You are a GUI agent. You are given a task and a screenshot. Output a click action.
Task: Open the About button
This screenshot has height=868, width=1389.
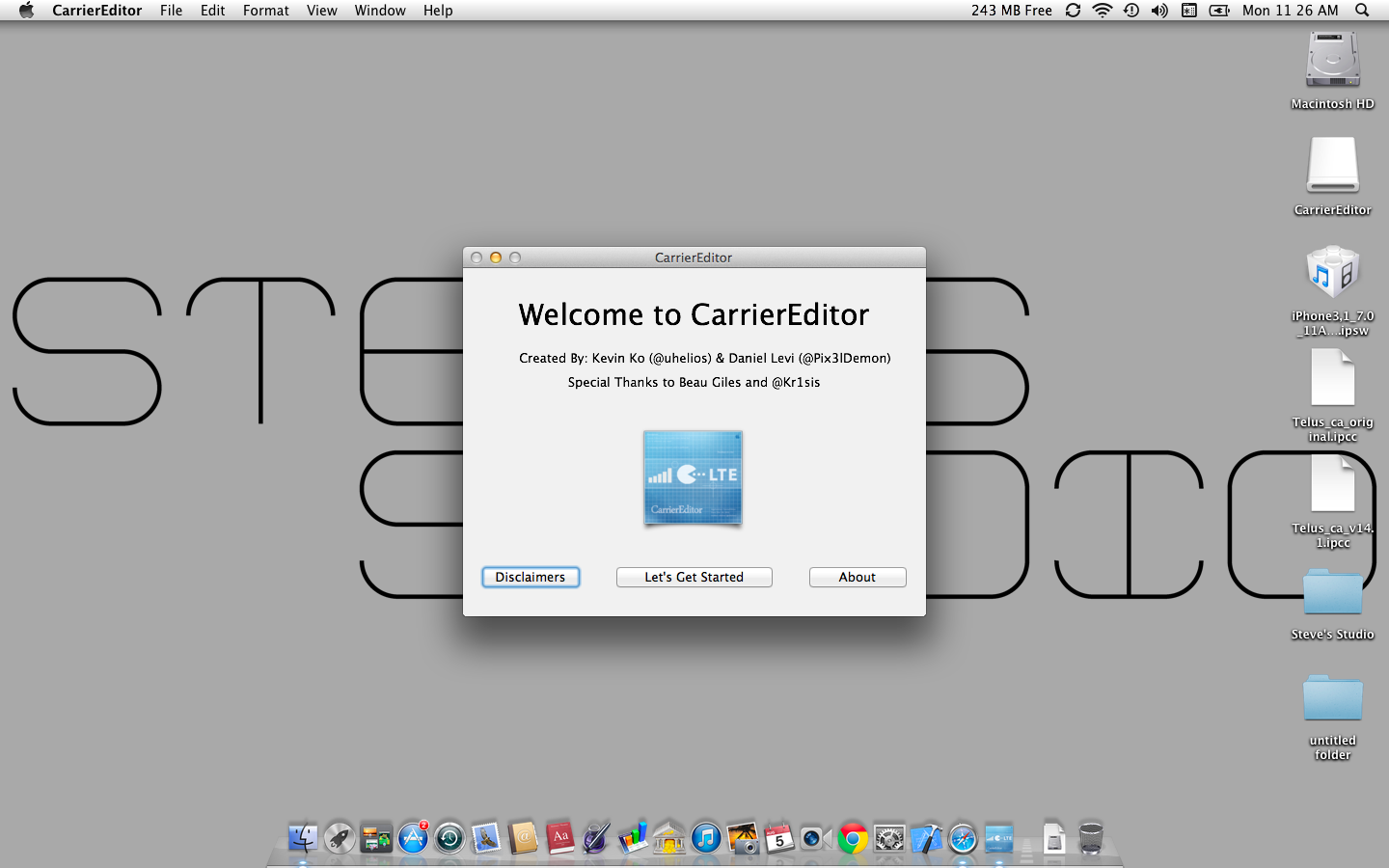[x=858, y=577]
